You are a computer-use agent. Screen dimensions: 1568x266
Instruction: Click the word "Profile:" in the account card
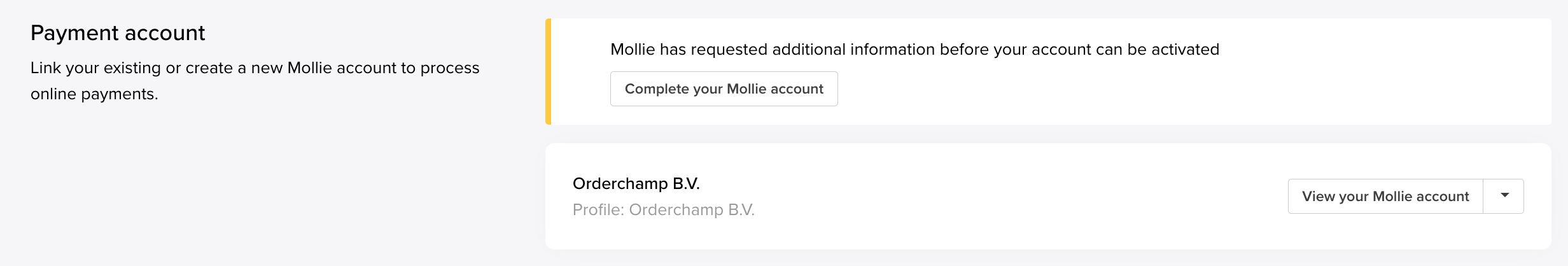click(x=598, y=210)
